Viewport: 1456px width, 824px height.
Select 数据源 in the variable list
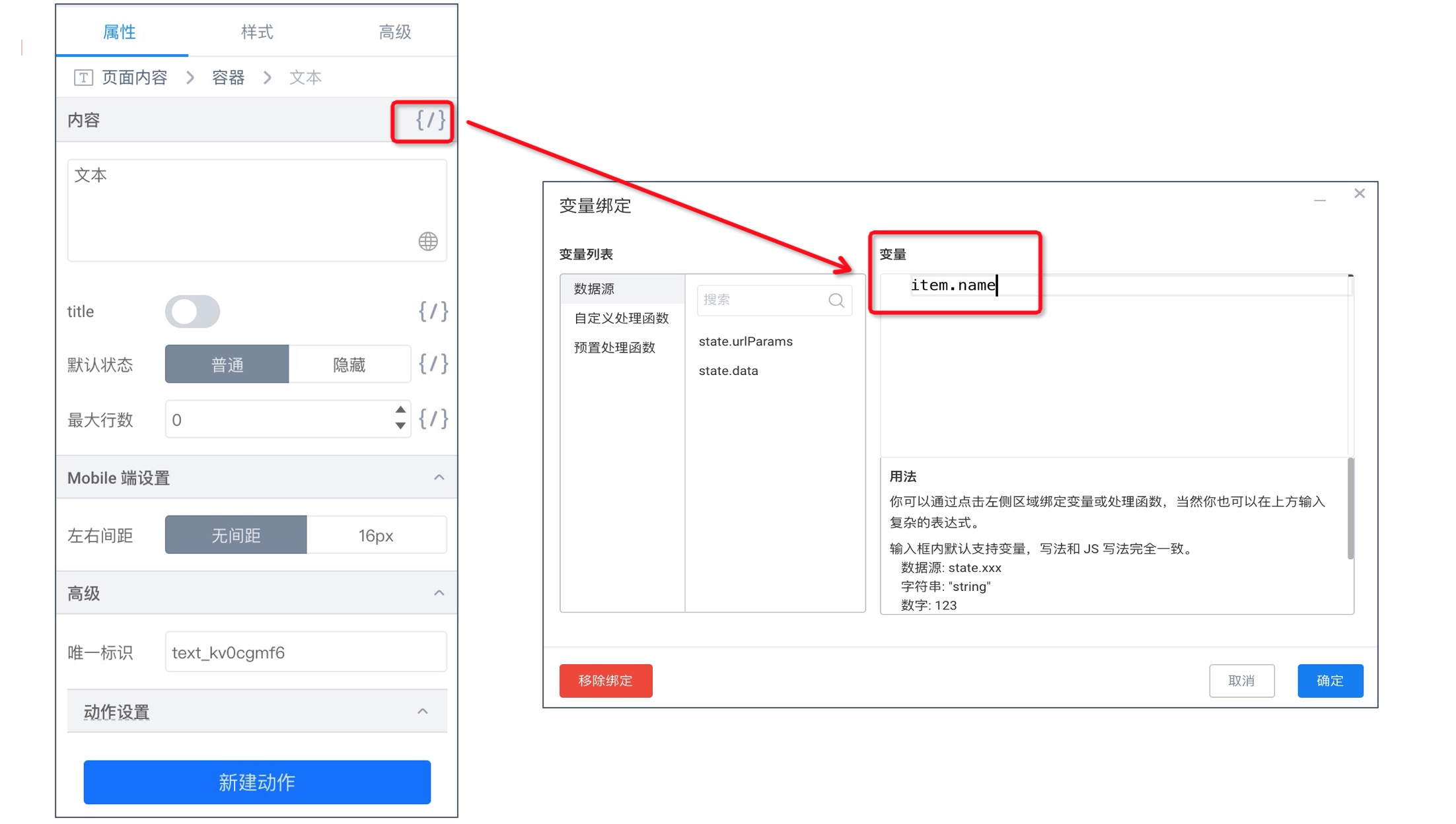click(622, 289)
